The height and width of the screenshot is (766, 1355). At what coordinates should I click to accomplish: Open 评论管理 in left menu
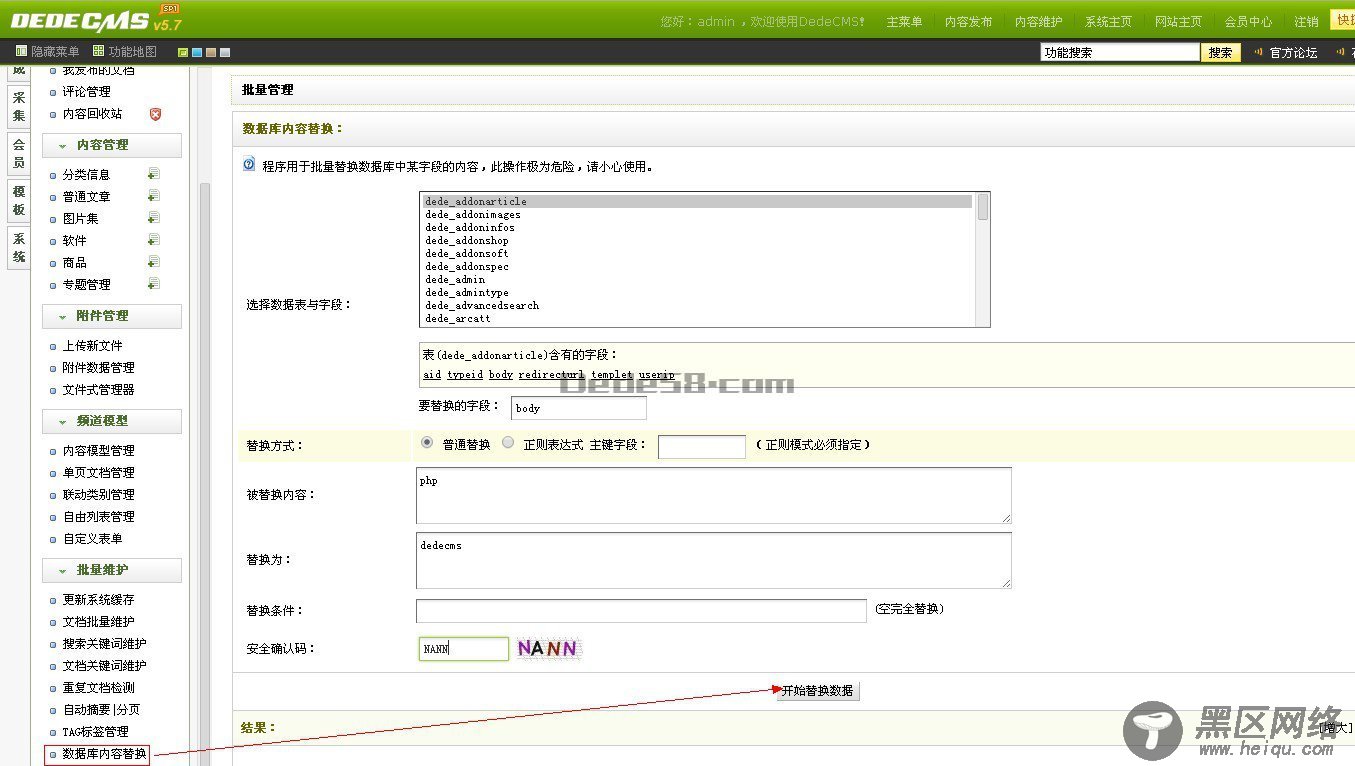point(87,92)
